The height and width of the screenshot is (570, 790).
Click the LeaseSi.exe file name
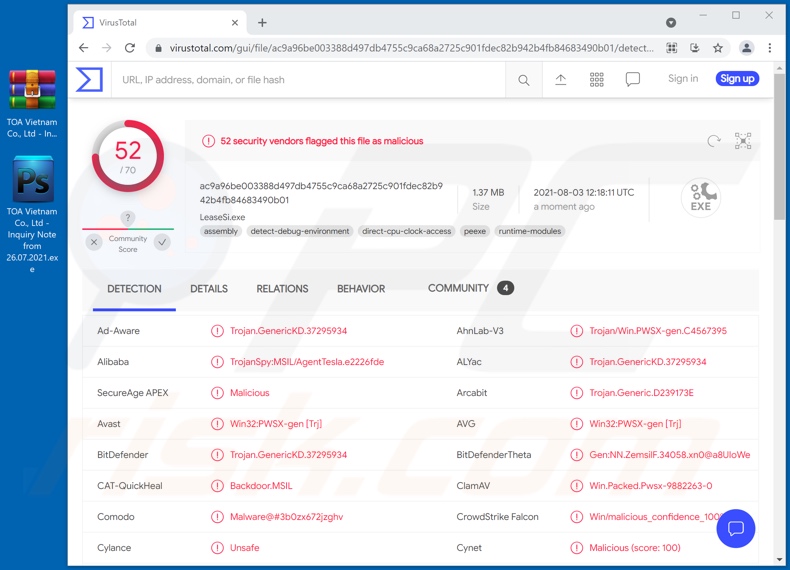222,217
